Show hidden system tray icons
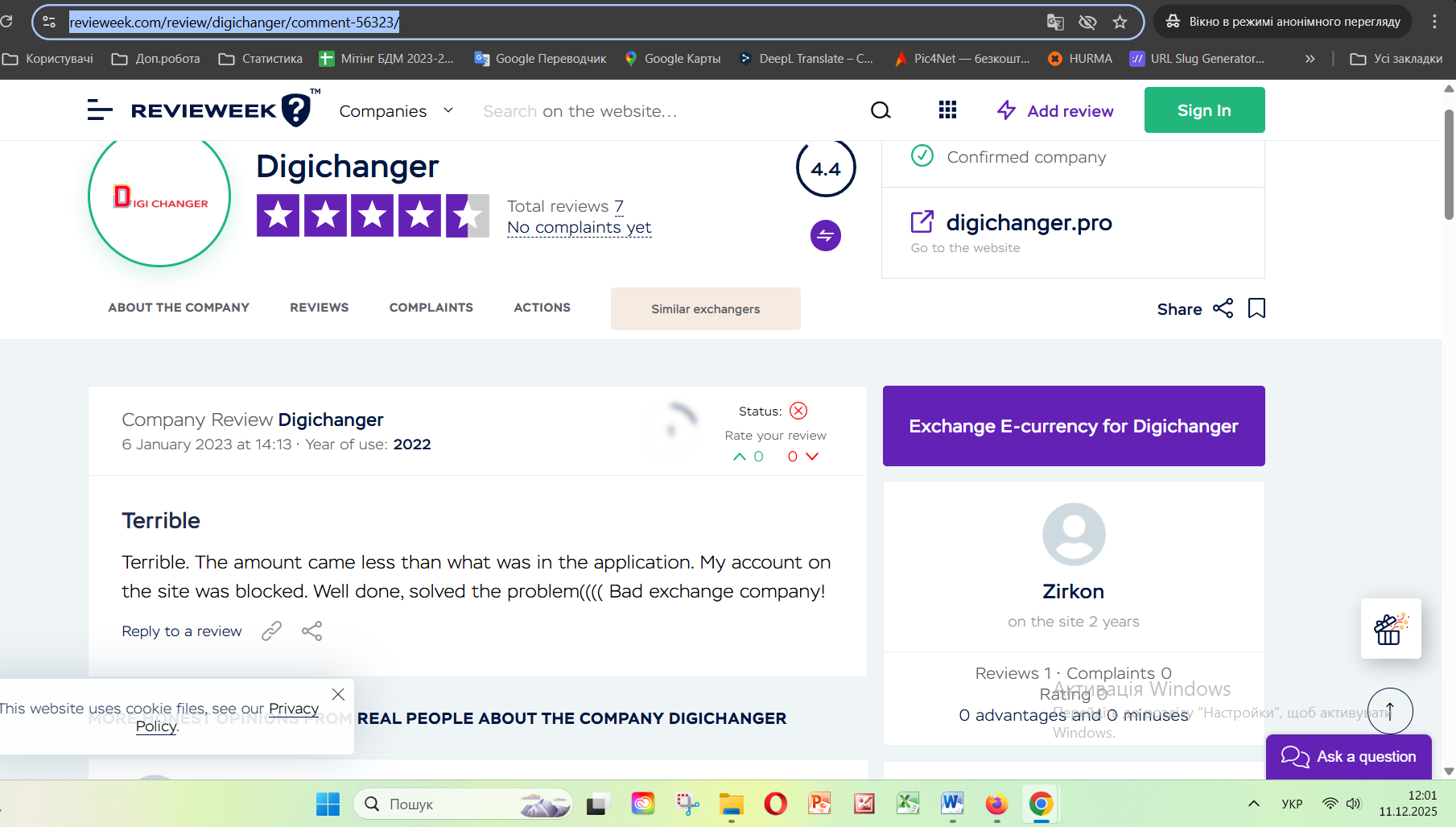1456x827 pixels. (1254, 804)
